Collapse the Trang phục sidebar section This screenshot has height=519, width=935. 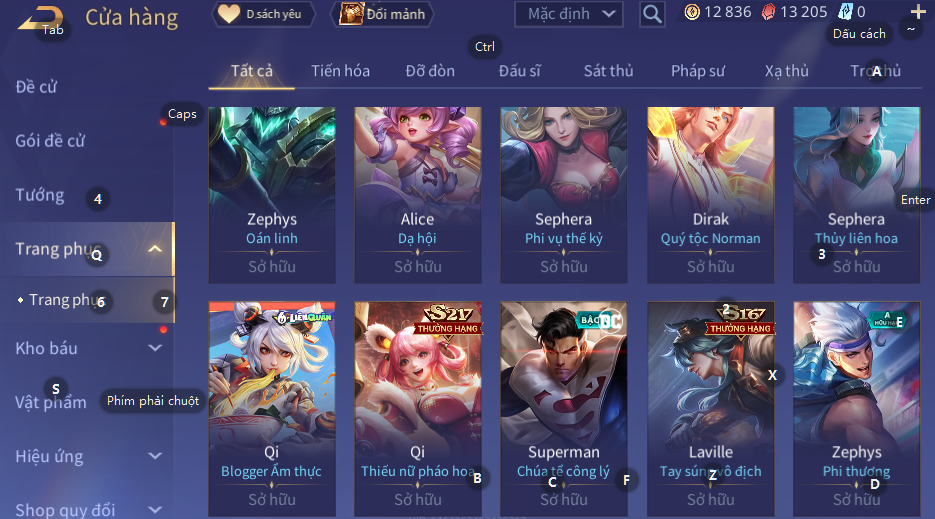(x=155, y=249)
